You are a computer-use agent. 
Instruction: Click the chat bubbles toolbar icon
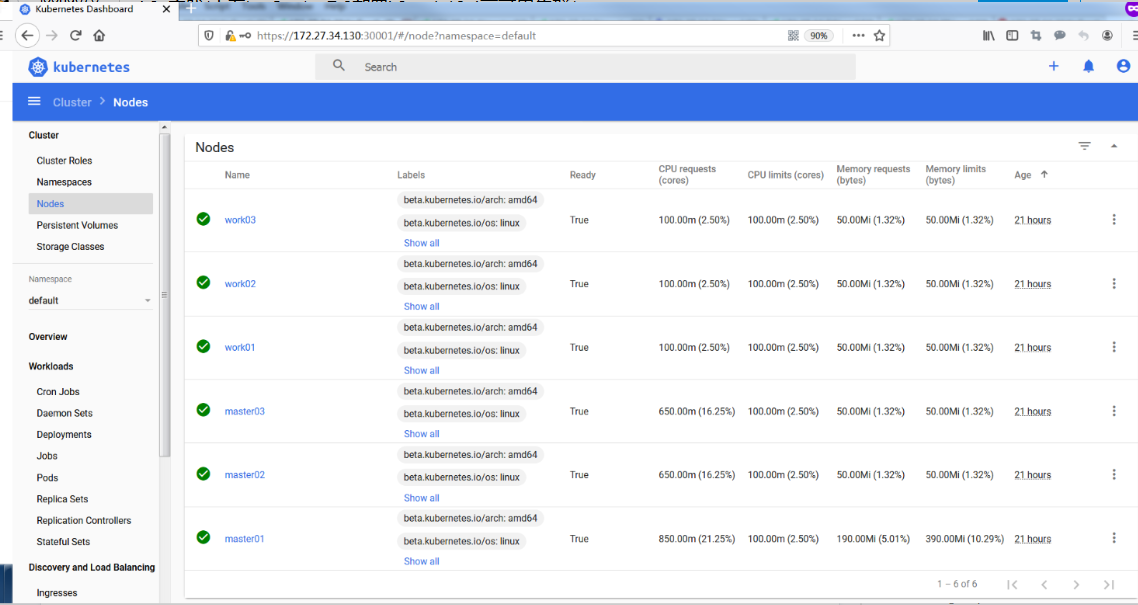coord(1060,35)
